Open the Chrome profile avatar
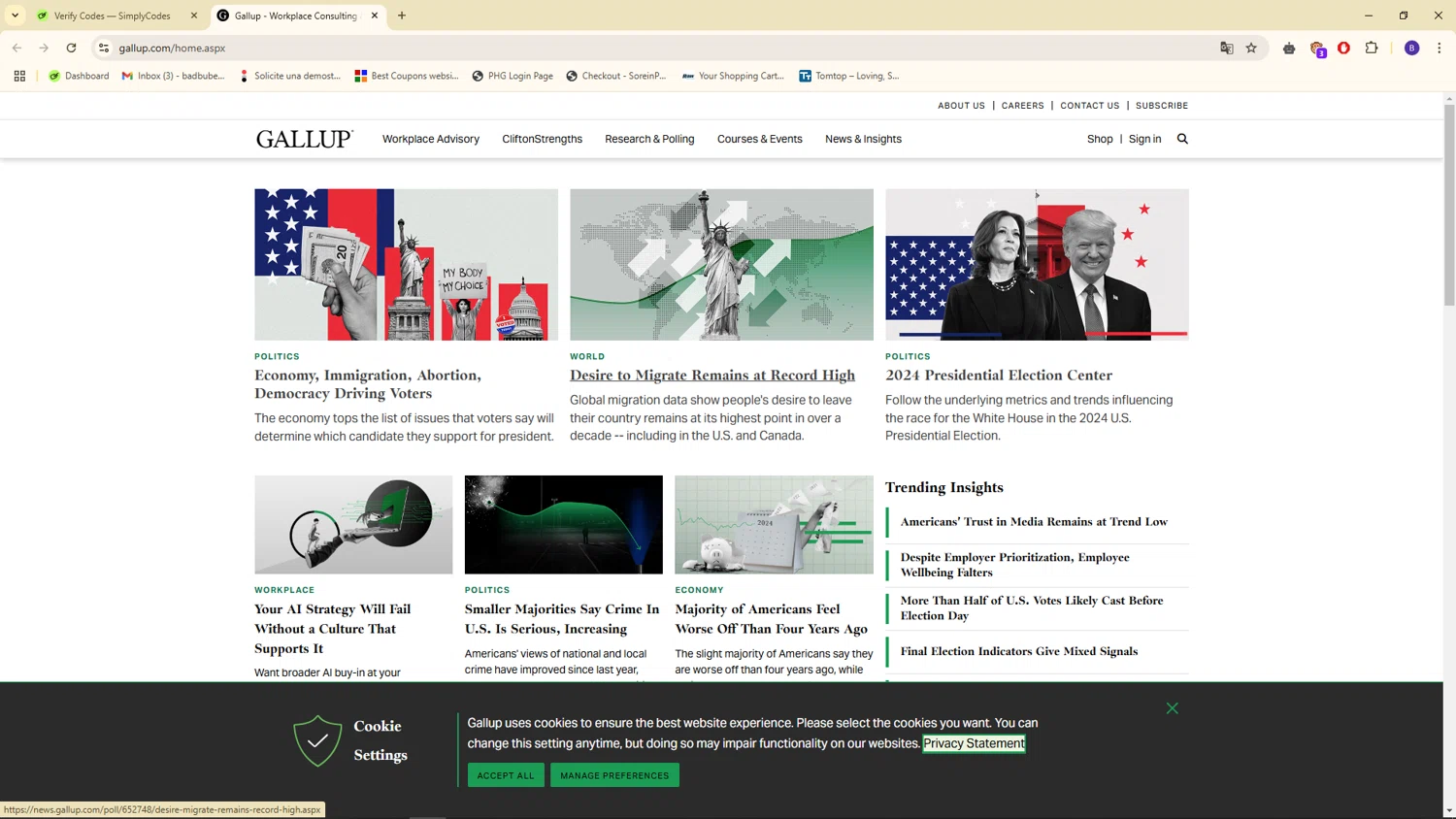Image resolution: width=1456 pixels, height=819 pixels. tap(1412, 48)
